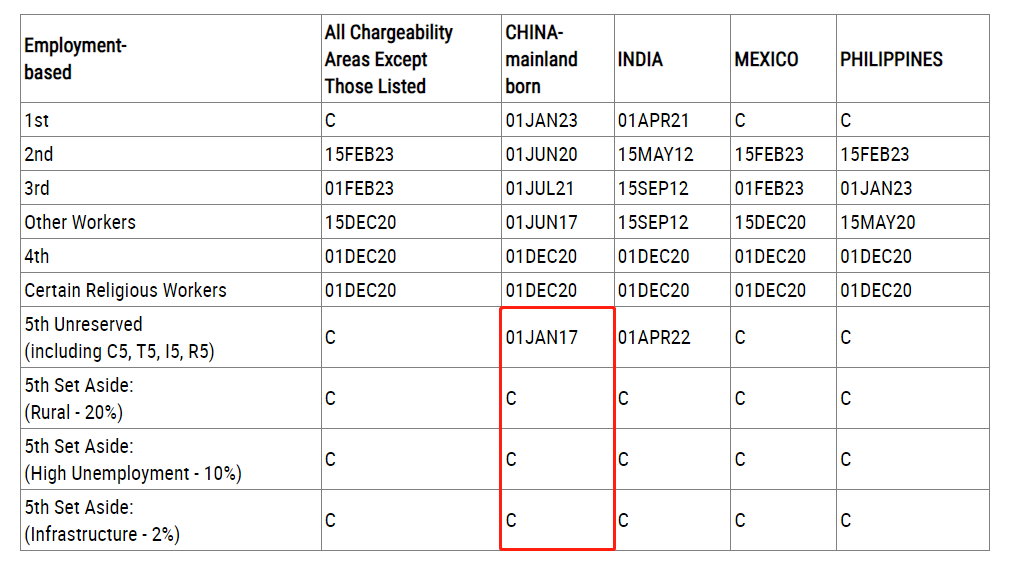
Task: Select the 01JUL21 date for China 3rd
Action: click(x=539, y=188)
